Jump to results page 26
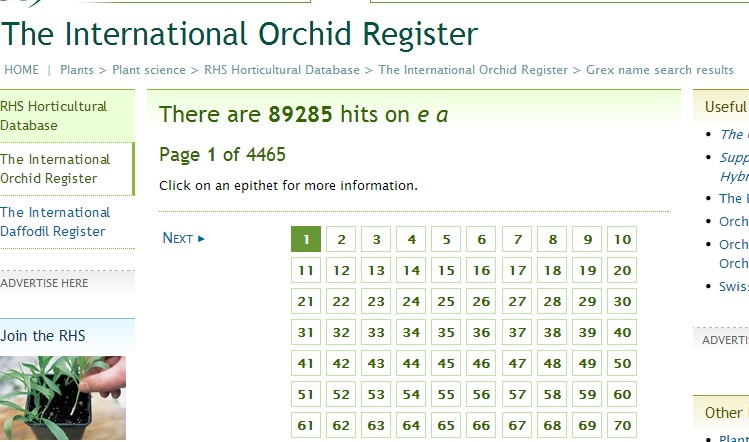This screenshot has height=442, width=749. tap(482, 301)
